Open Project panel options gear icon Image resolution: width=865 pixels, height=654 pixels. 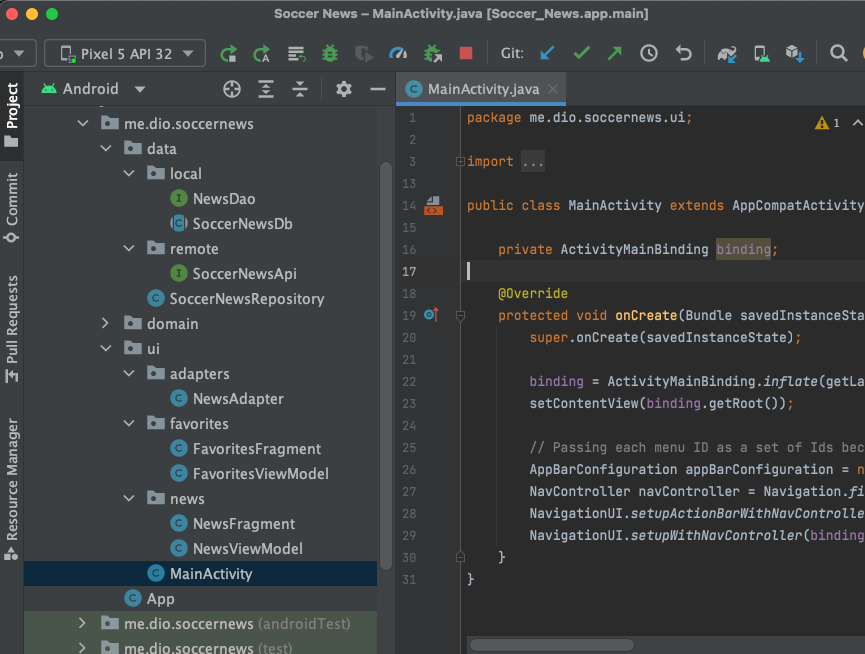[344, 89]
